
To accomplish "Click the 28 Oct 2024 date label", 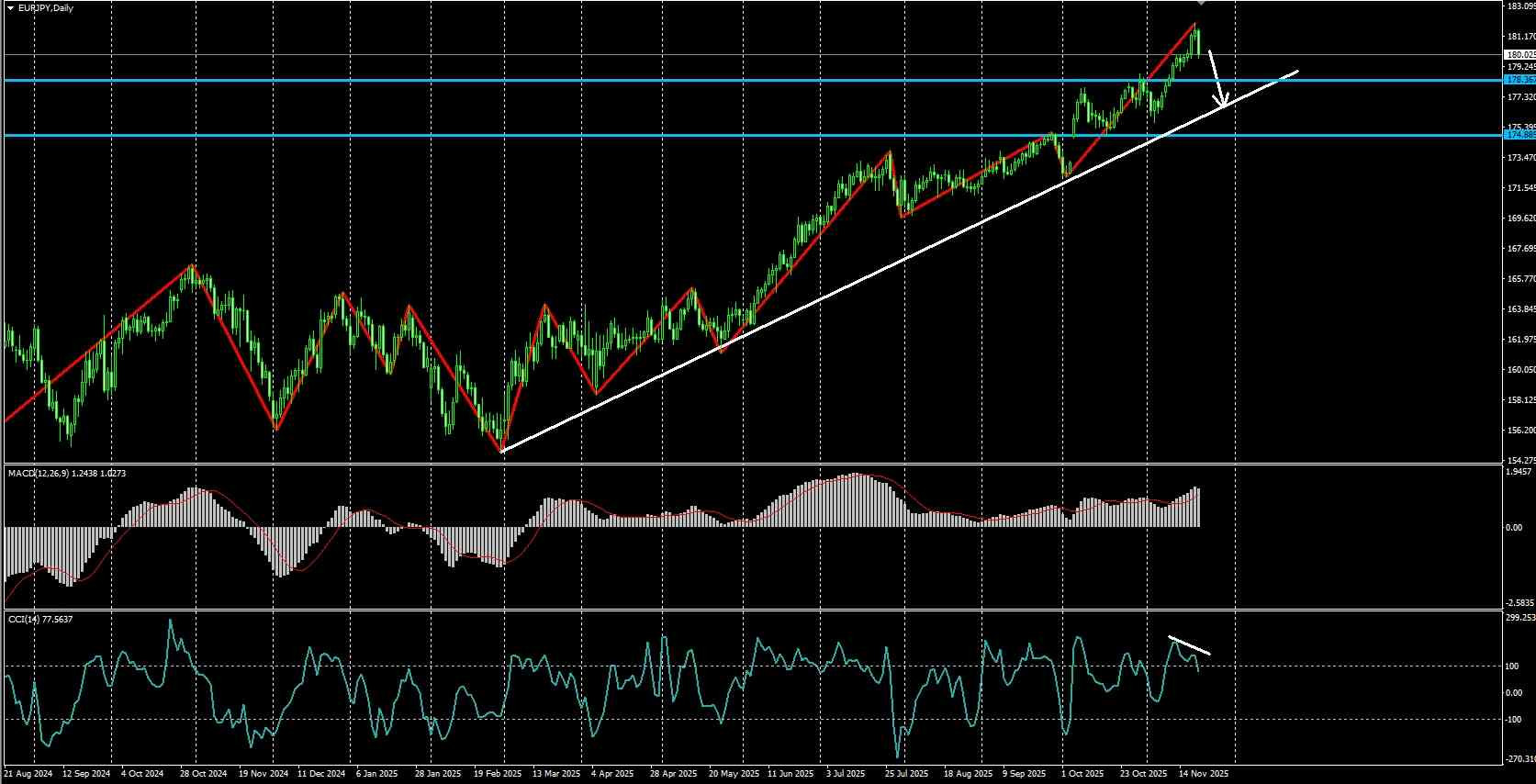I will click(x=203, y=774).
